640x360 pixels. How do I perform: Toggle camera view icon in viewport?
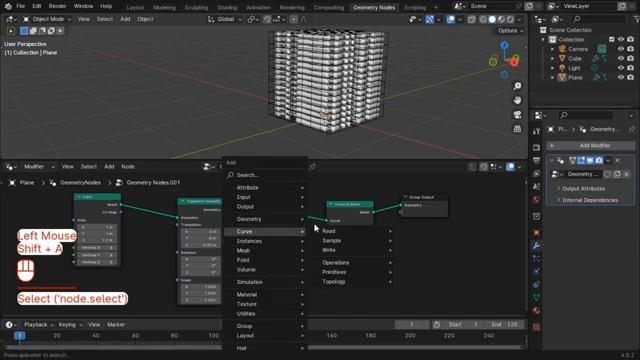[517, 115]
